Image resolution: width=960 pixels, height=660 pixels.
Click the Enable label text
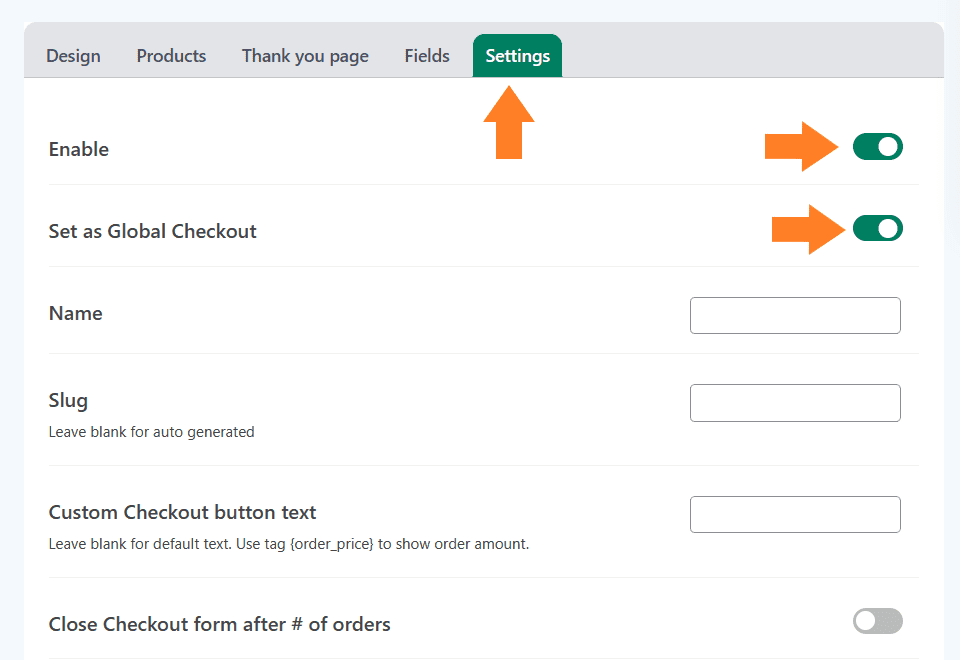(x=79, y=149)
